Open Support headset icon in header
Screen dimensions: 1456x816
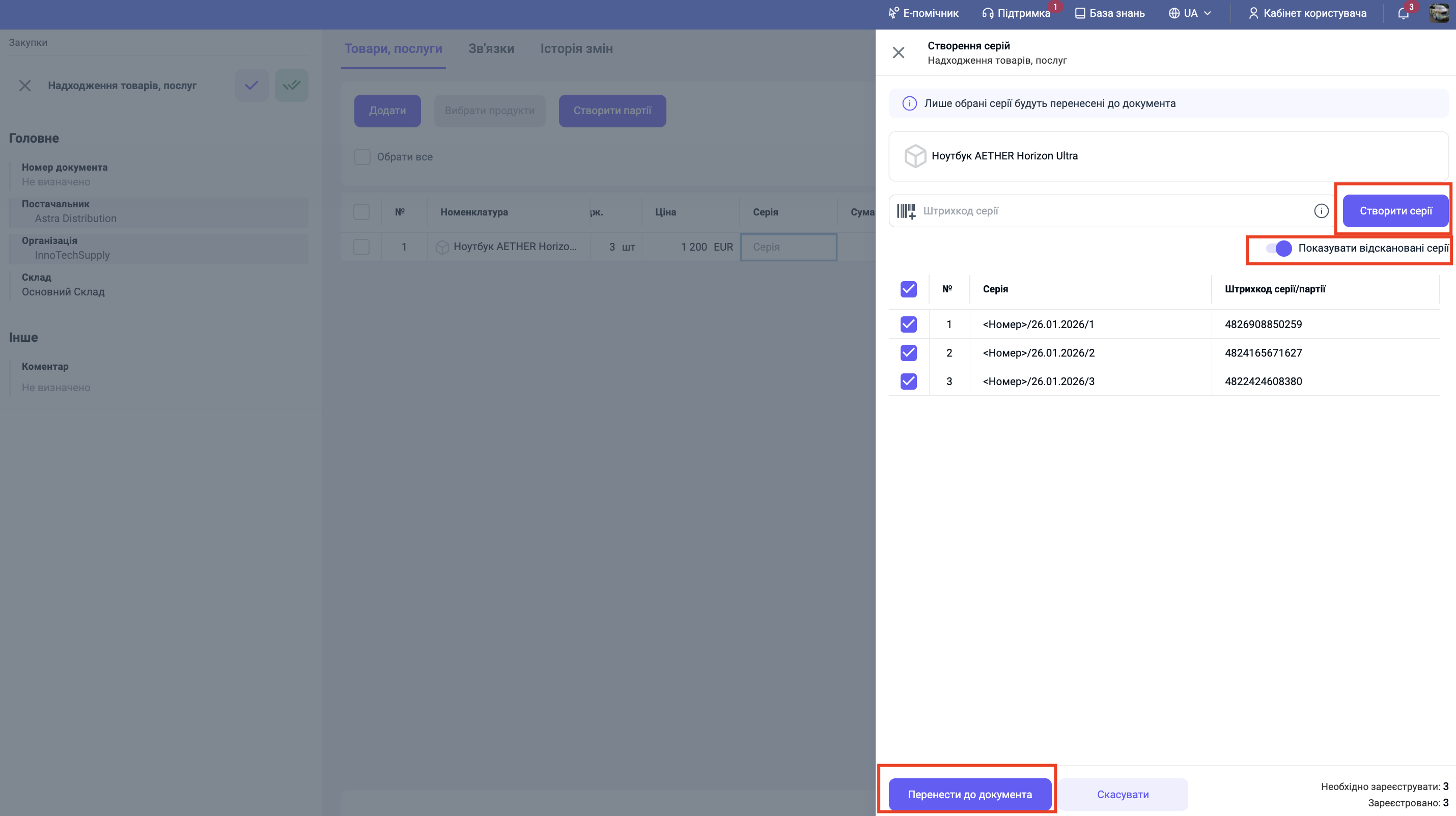pos(988,14)
